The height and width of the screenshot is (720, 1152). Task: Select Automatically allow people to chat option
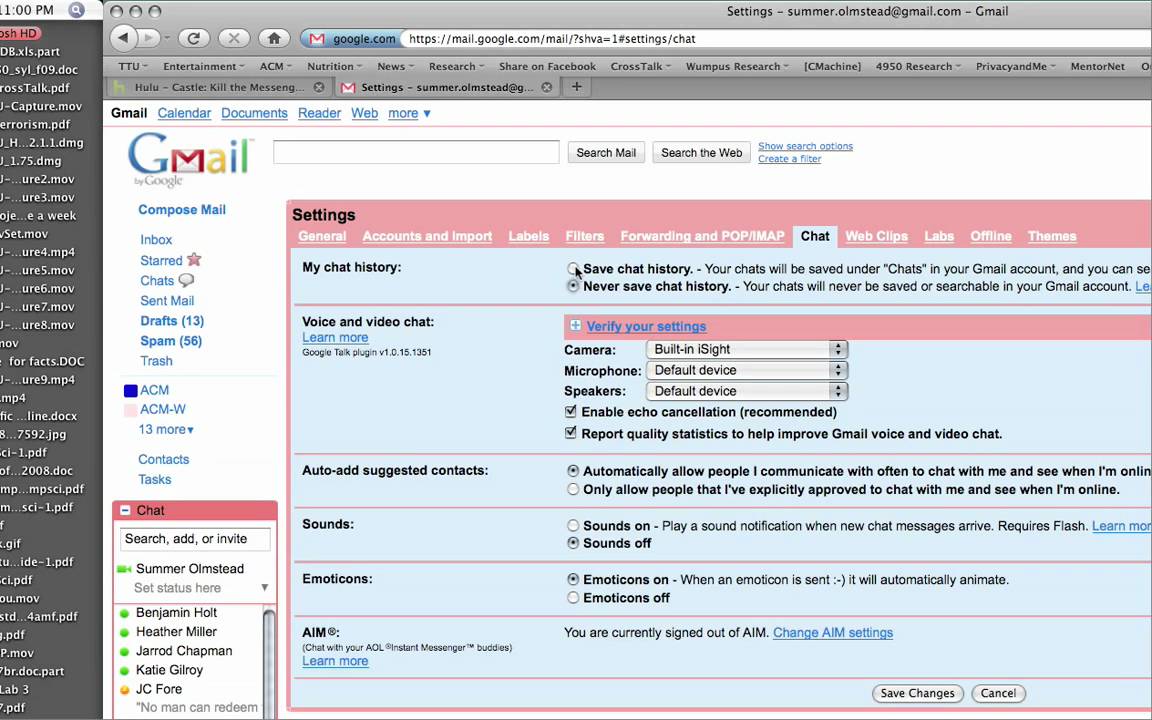pyautogui.click(x=573, y=471)
